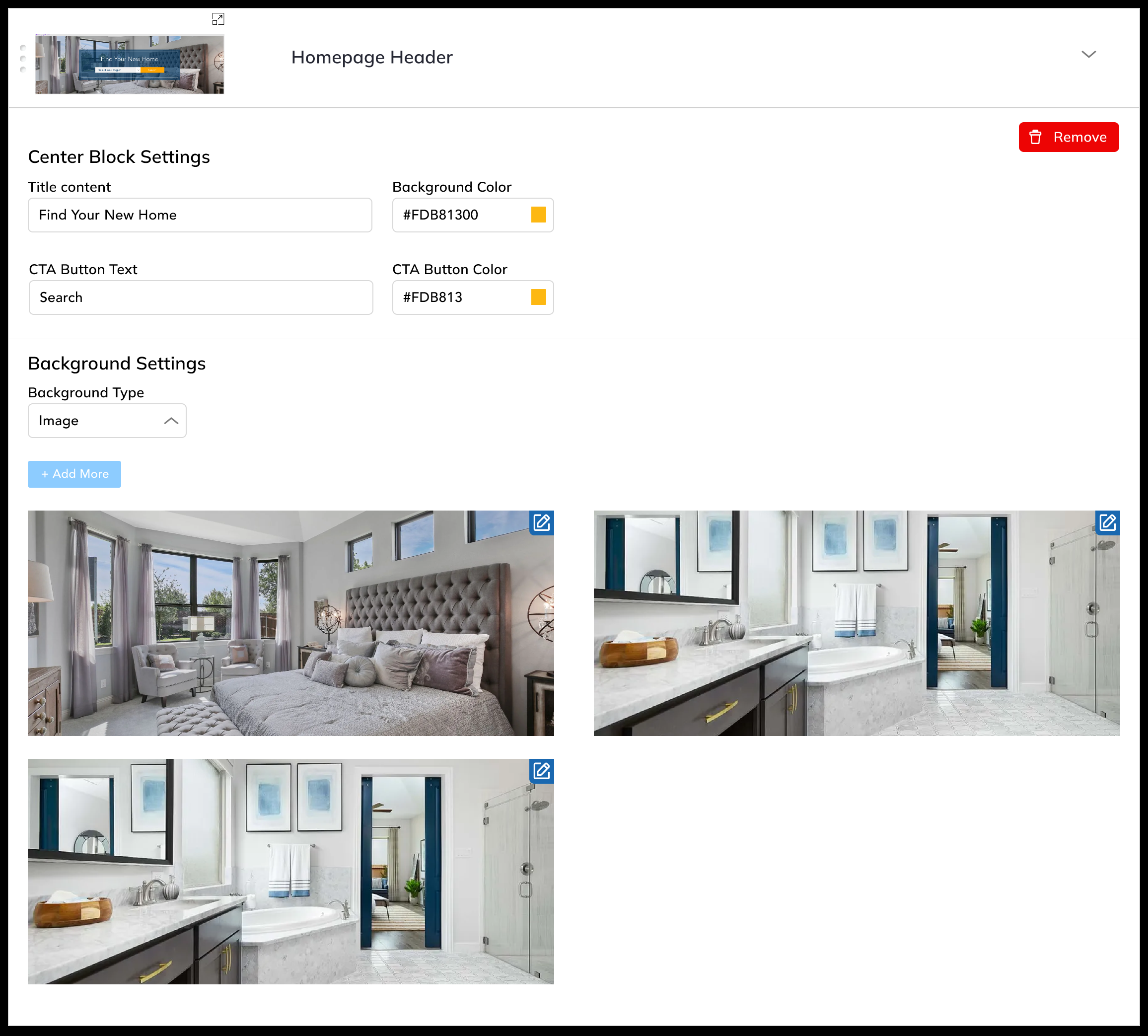Viewport: 1148px width, 1036px height.
Task: Open the CTA Button Color swatch
Action: (538, 297)
